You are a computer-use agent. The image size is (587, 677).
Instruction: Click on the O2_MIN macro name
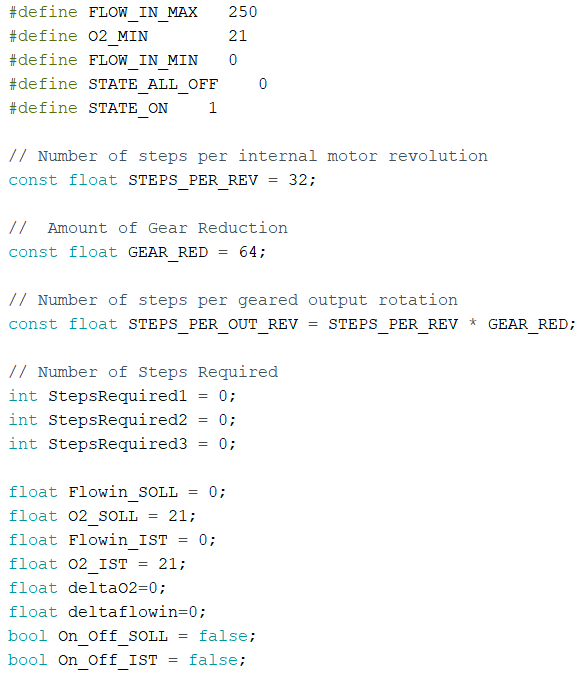(x=118, y=36)
